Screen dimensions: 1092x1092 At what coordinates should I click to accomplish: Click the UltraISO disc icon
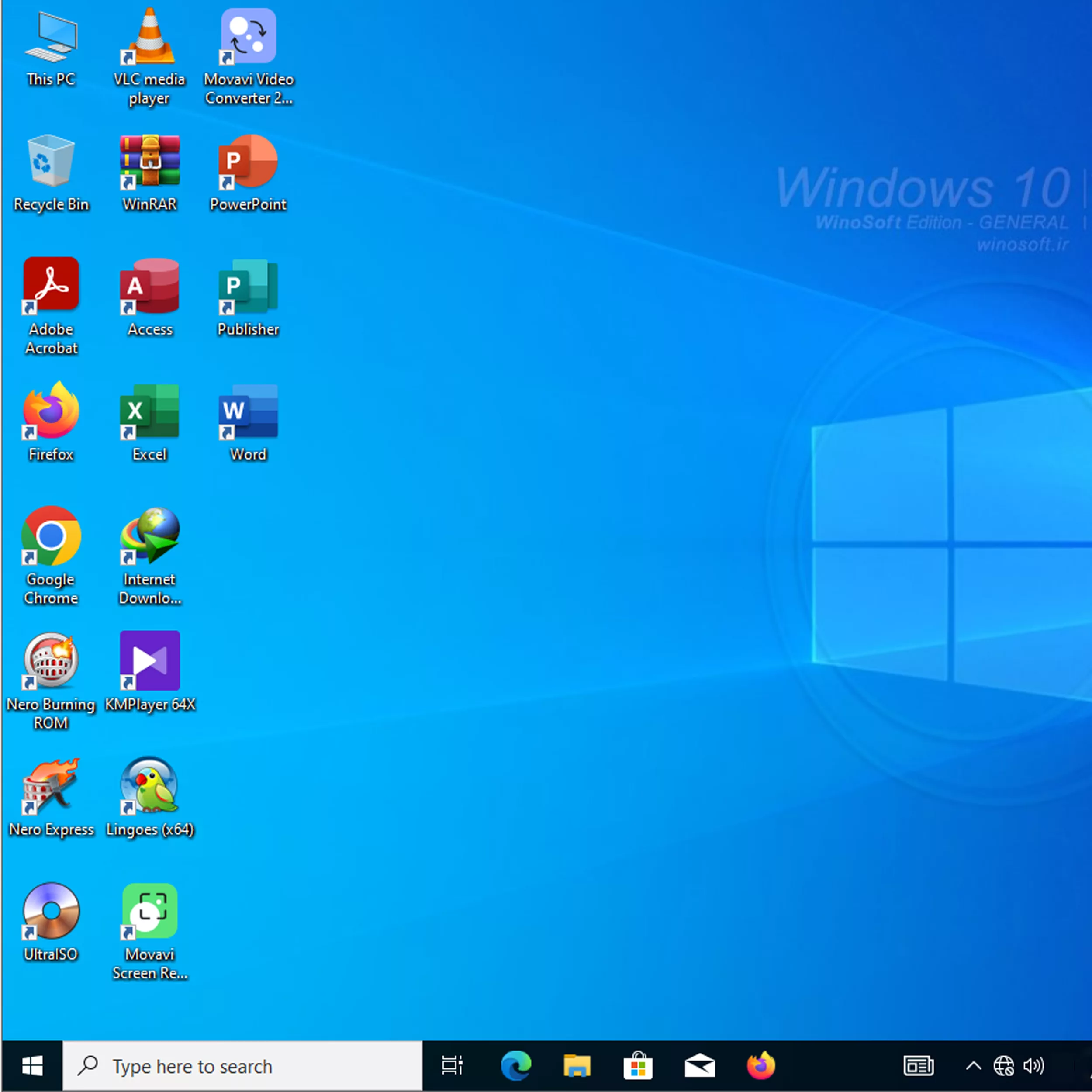pyautogui.click(x=51, y=911)
